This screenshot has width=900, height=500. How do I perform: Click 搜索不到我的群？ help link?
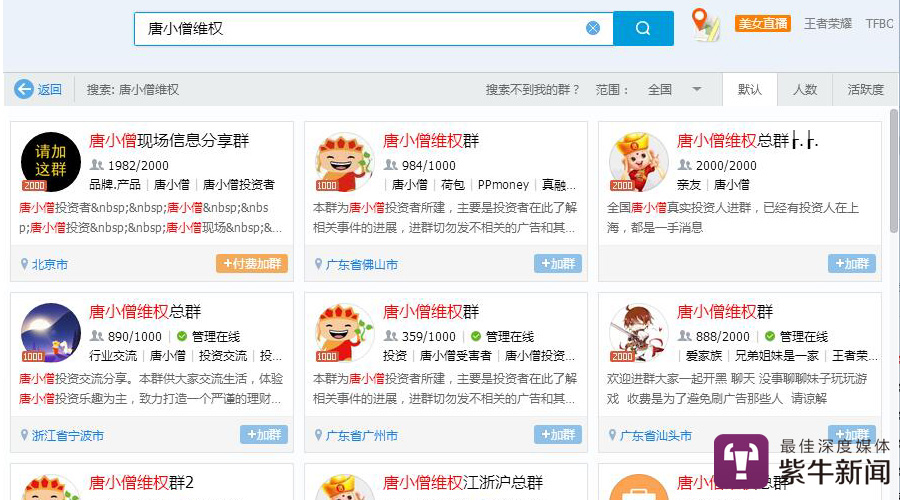pos(533,90)
